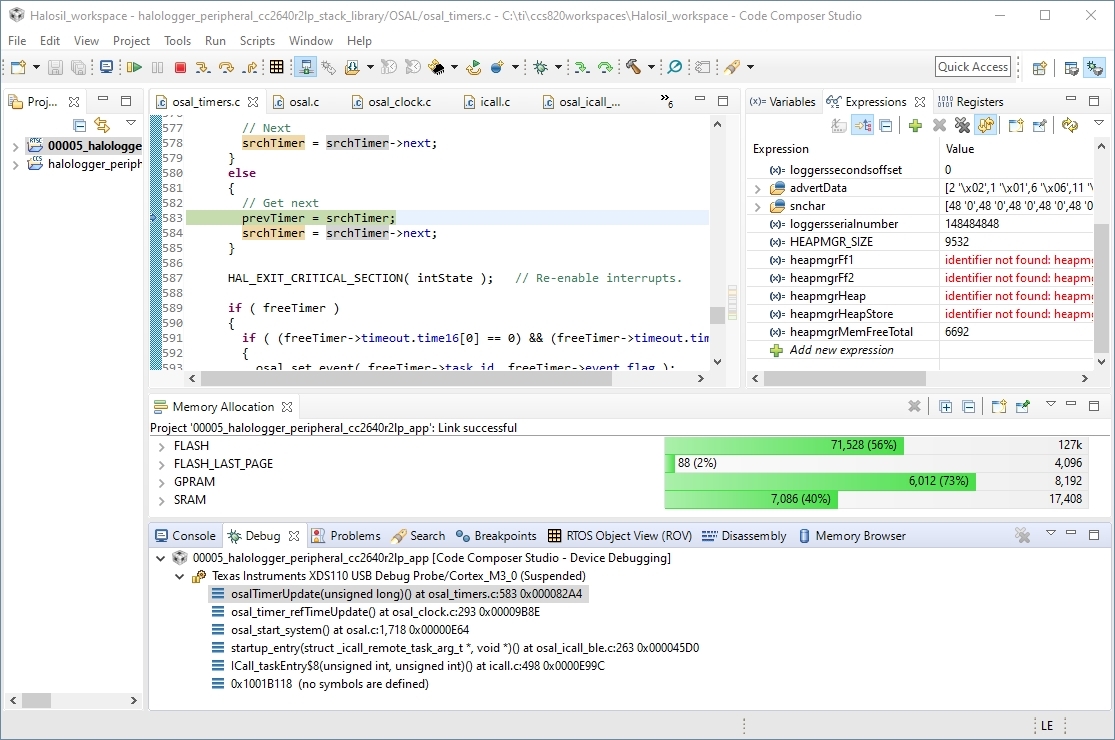The image size is (1115, 740).
Task: Click the GPRAM 6,012 (73%) usage bar
Action: 821,482
